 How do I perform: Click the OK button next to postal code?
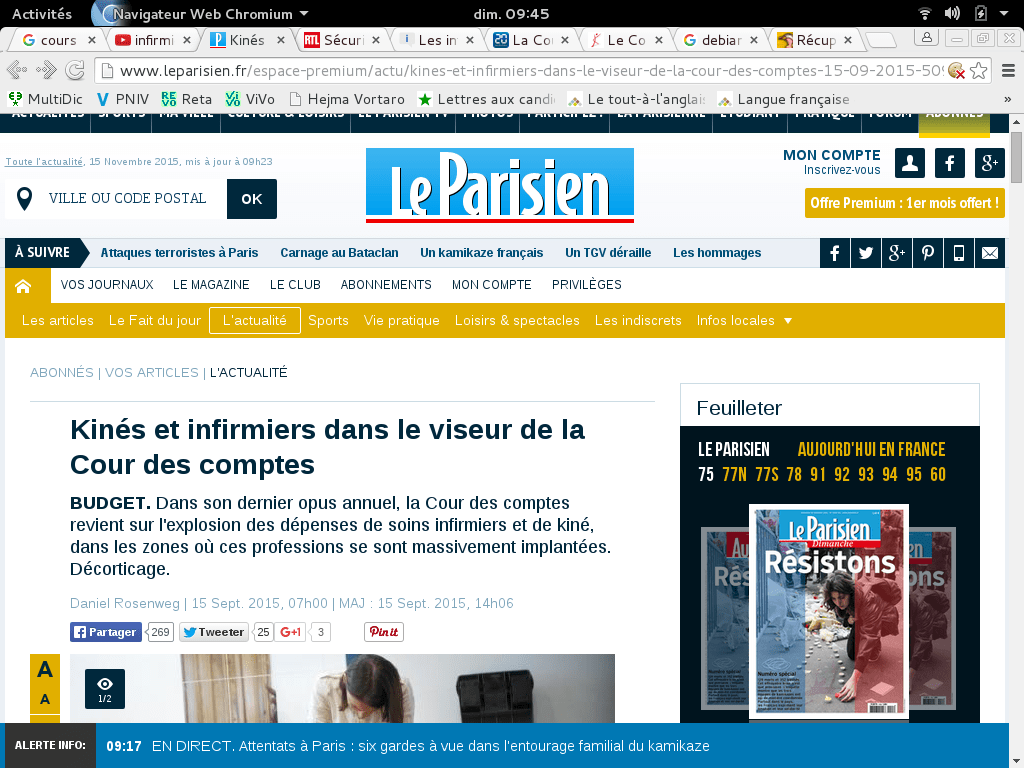[252, 199]
